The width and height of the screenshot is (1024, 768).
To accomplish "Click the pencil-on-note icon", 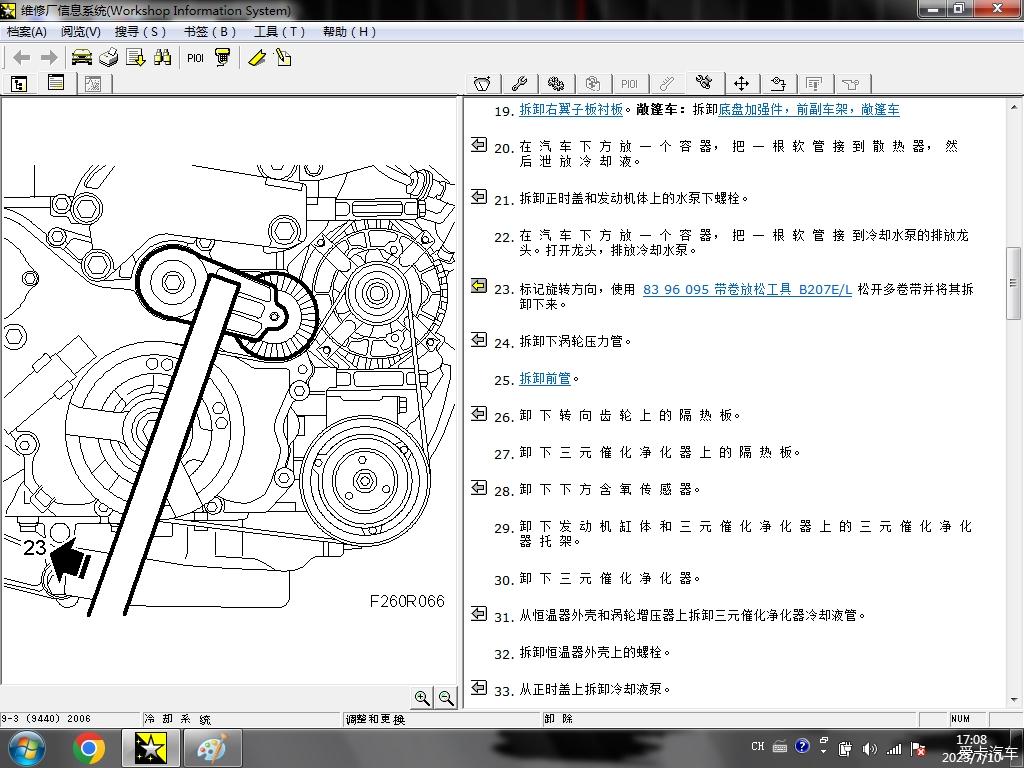I will click(283, 57).
